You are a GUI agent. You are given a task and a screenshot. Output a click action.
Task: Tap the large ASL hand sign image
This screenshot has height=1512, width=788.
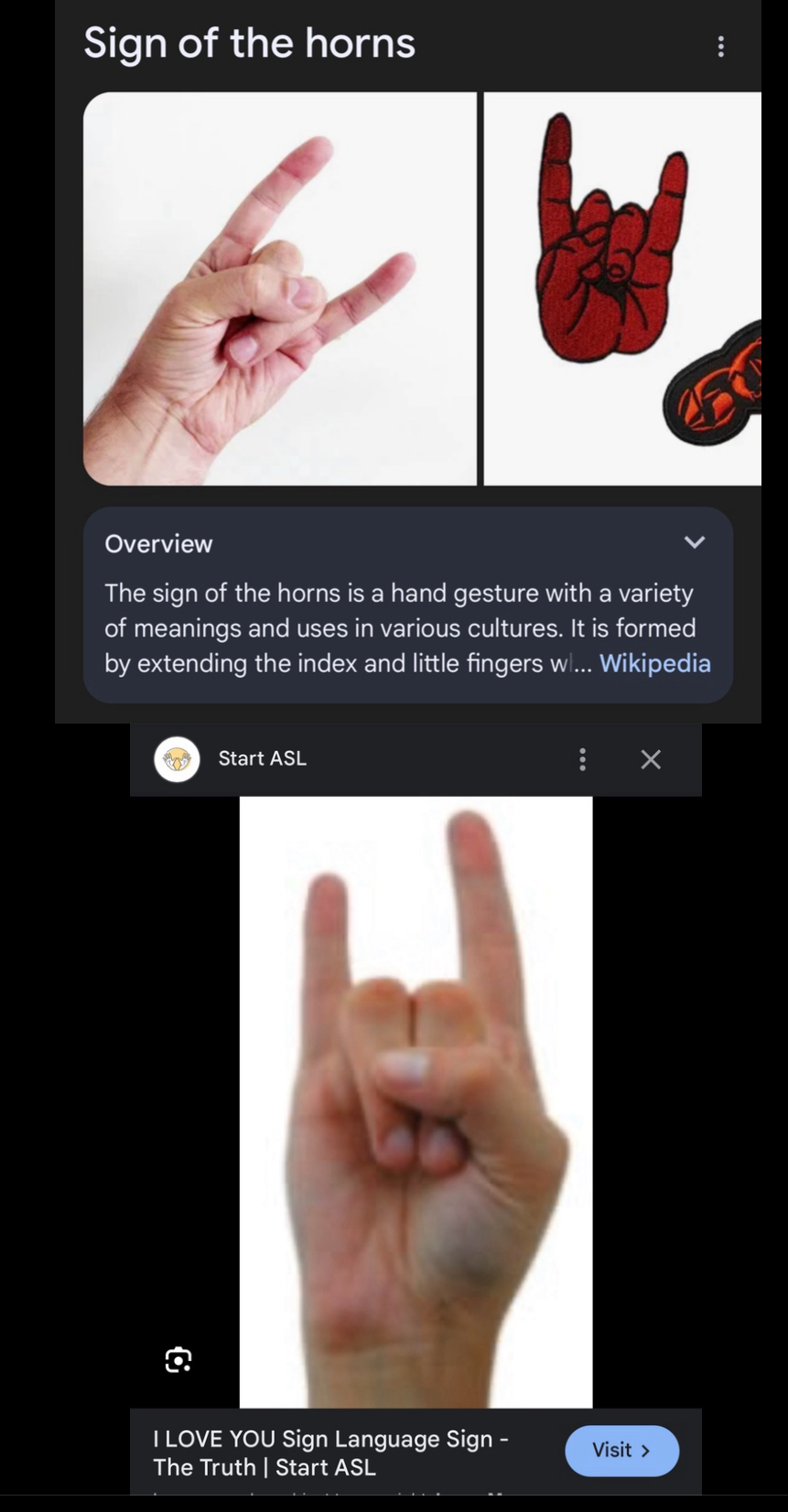point(416,1102)
